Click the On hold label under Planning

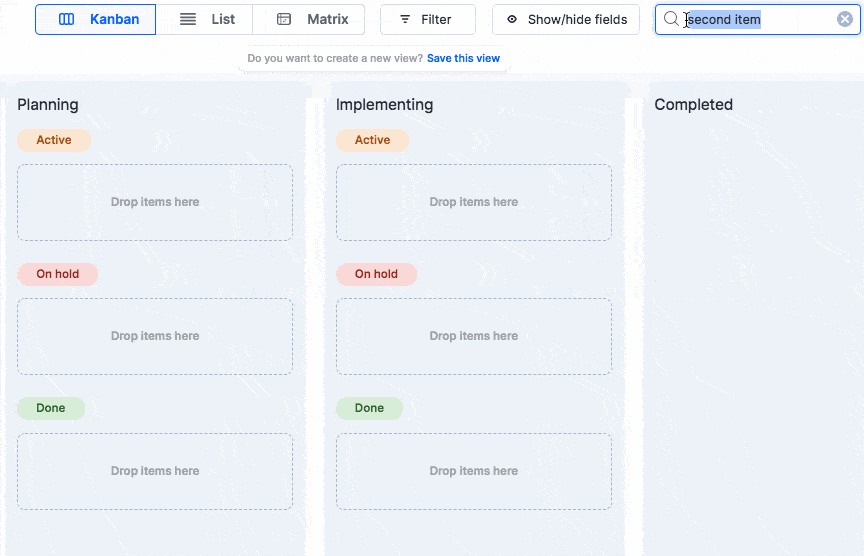pyautogui.click(x=58, y=274)
